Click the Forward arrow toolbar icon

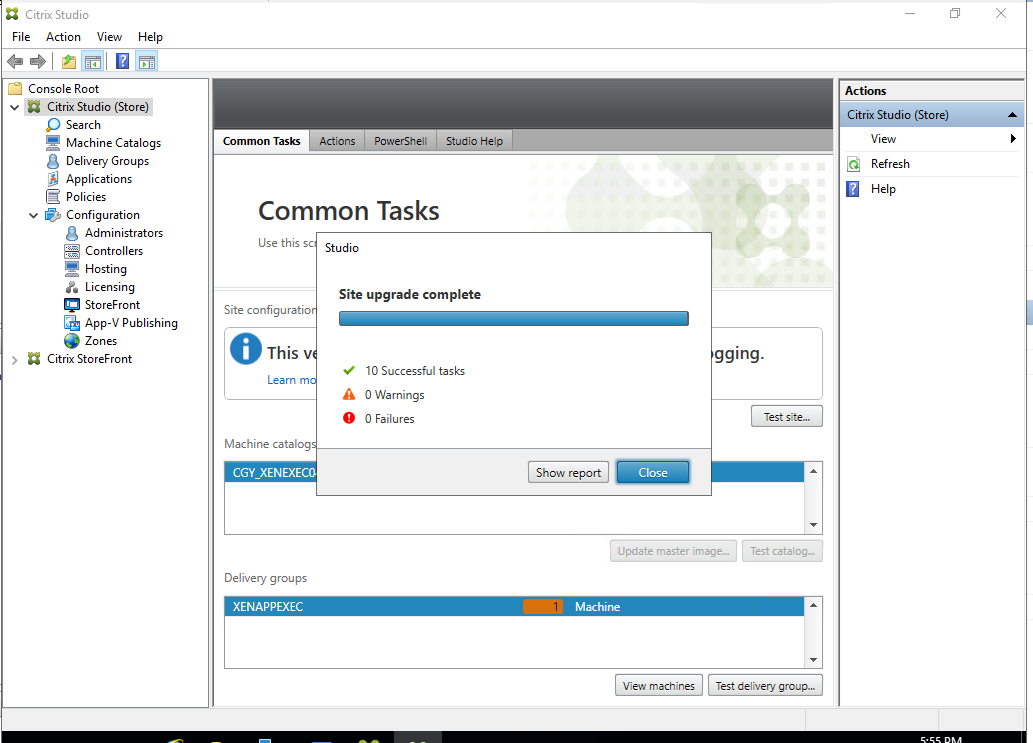coord(38,62)
